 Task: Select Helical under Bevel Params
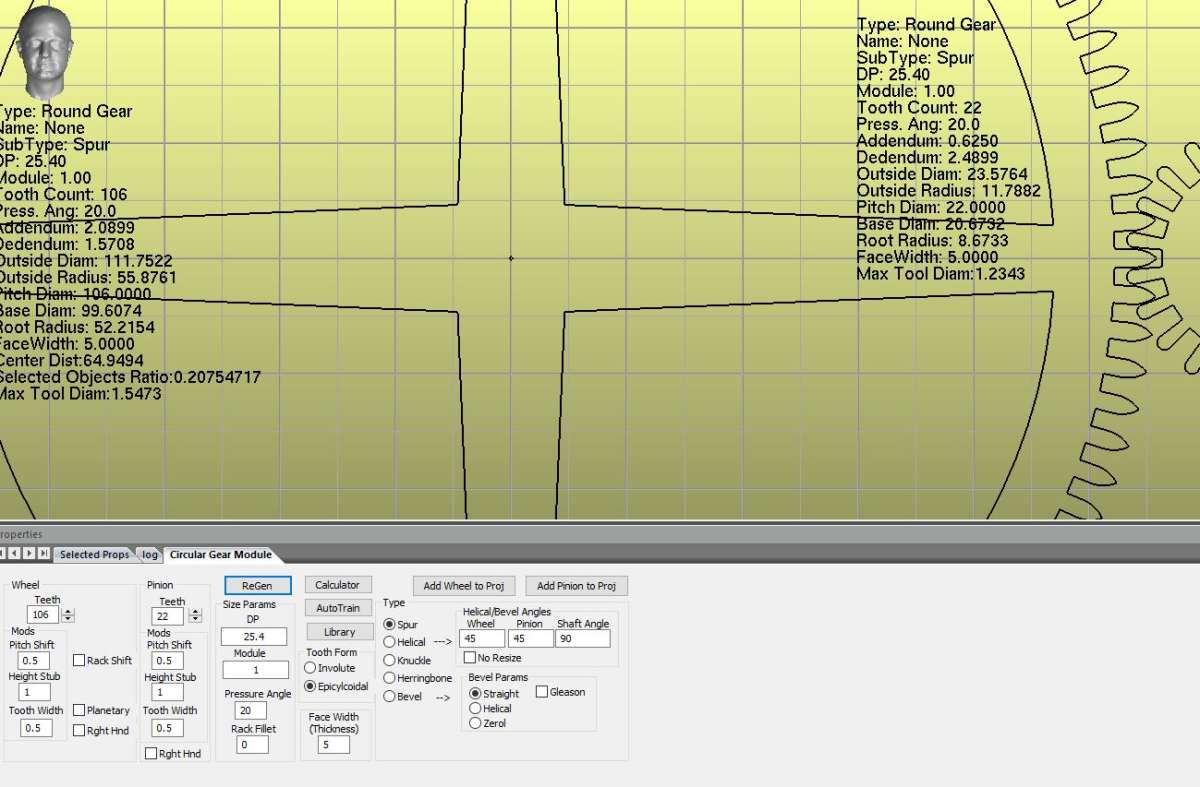pyautogui.click(x=476, y=708)
